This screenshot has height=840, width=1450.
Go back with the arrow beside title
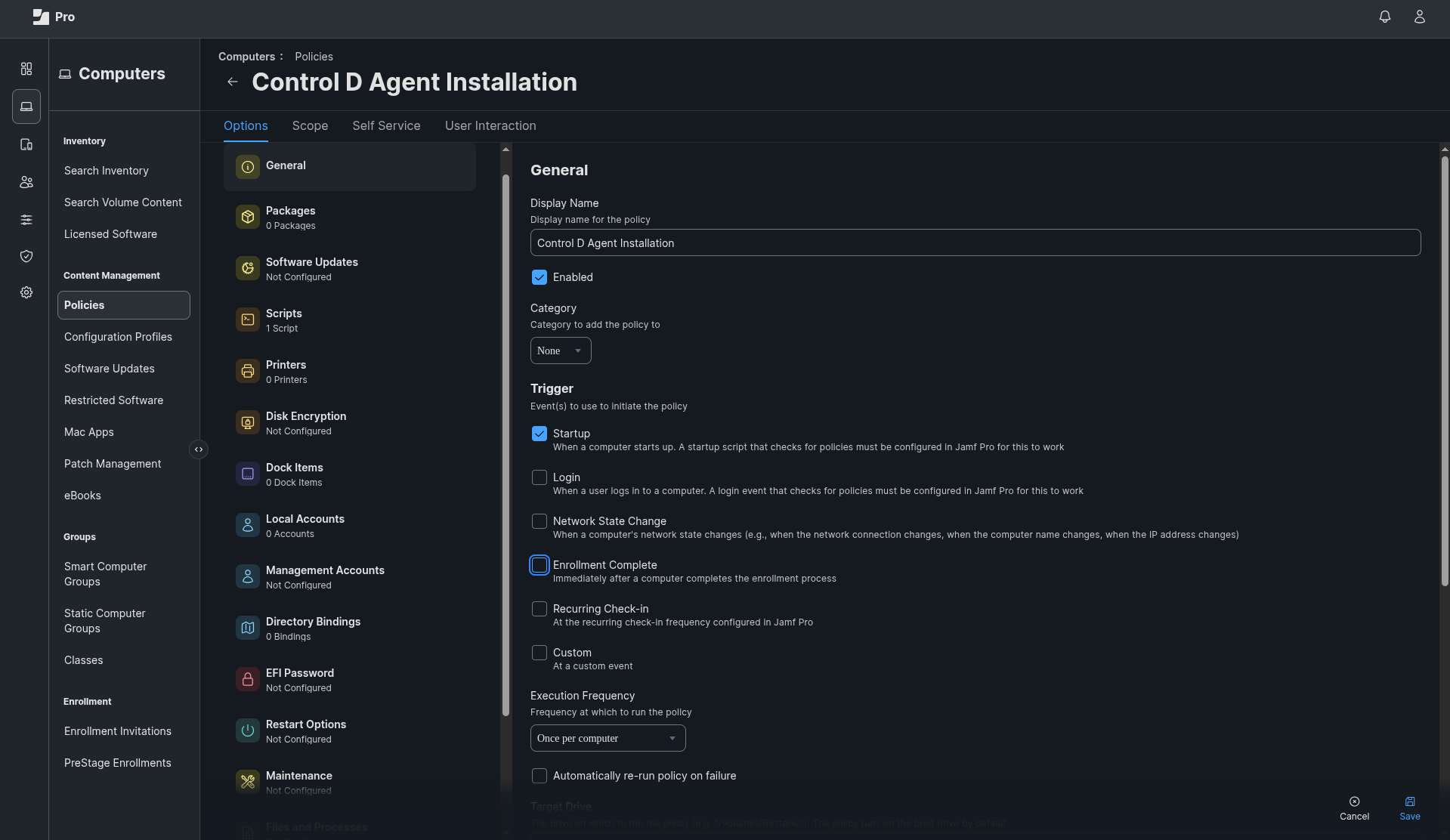(233, 82)
